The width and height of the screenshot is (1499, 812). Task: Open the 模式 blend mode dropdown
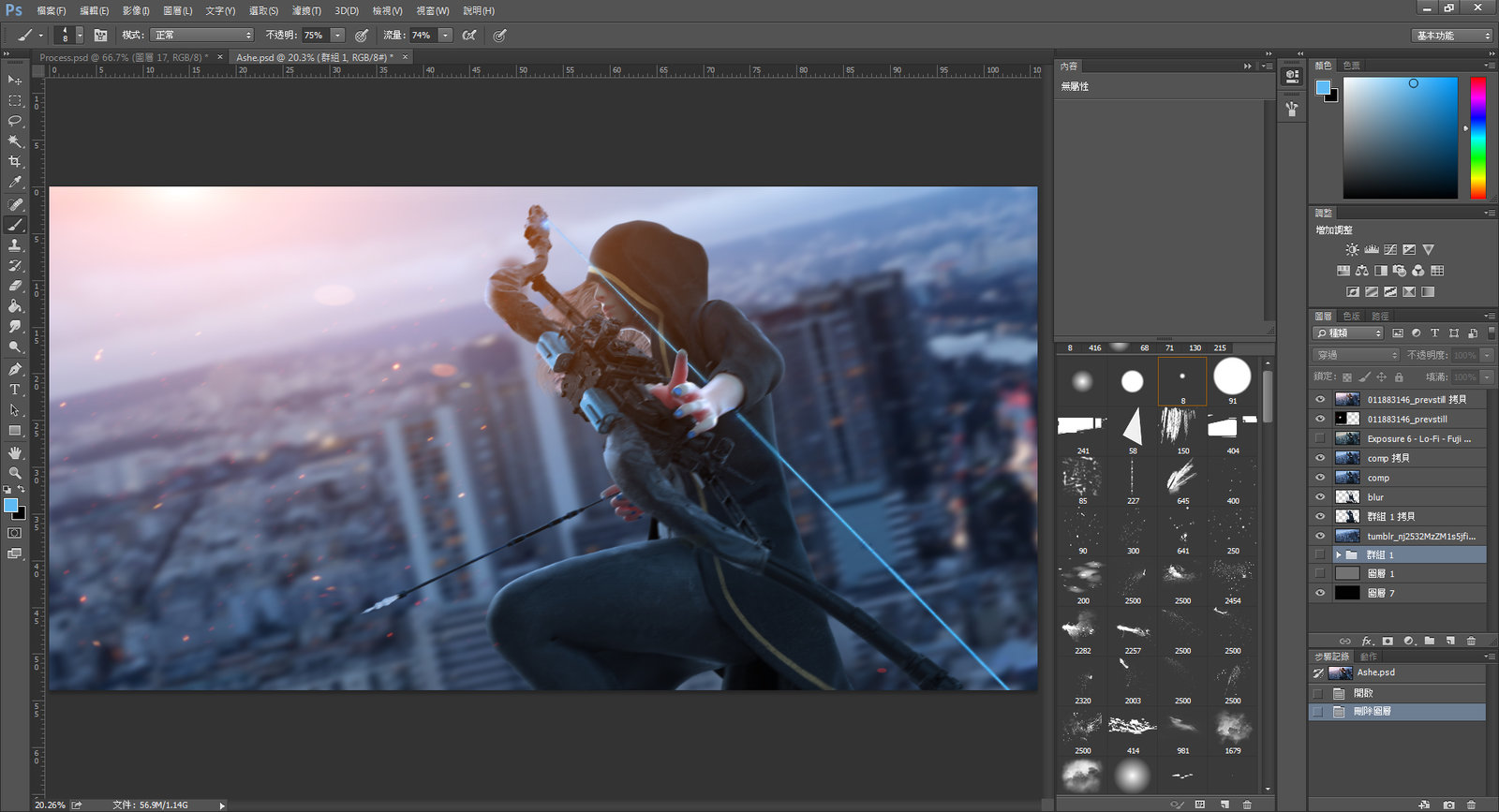pos(201,35)
